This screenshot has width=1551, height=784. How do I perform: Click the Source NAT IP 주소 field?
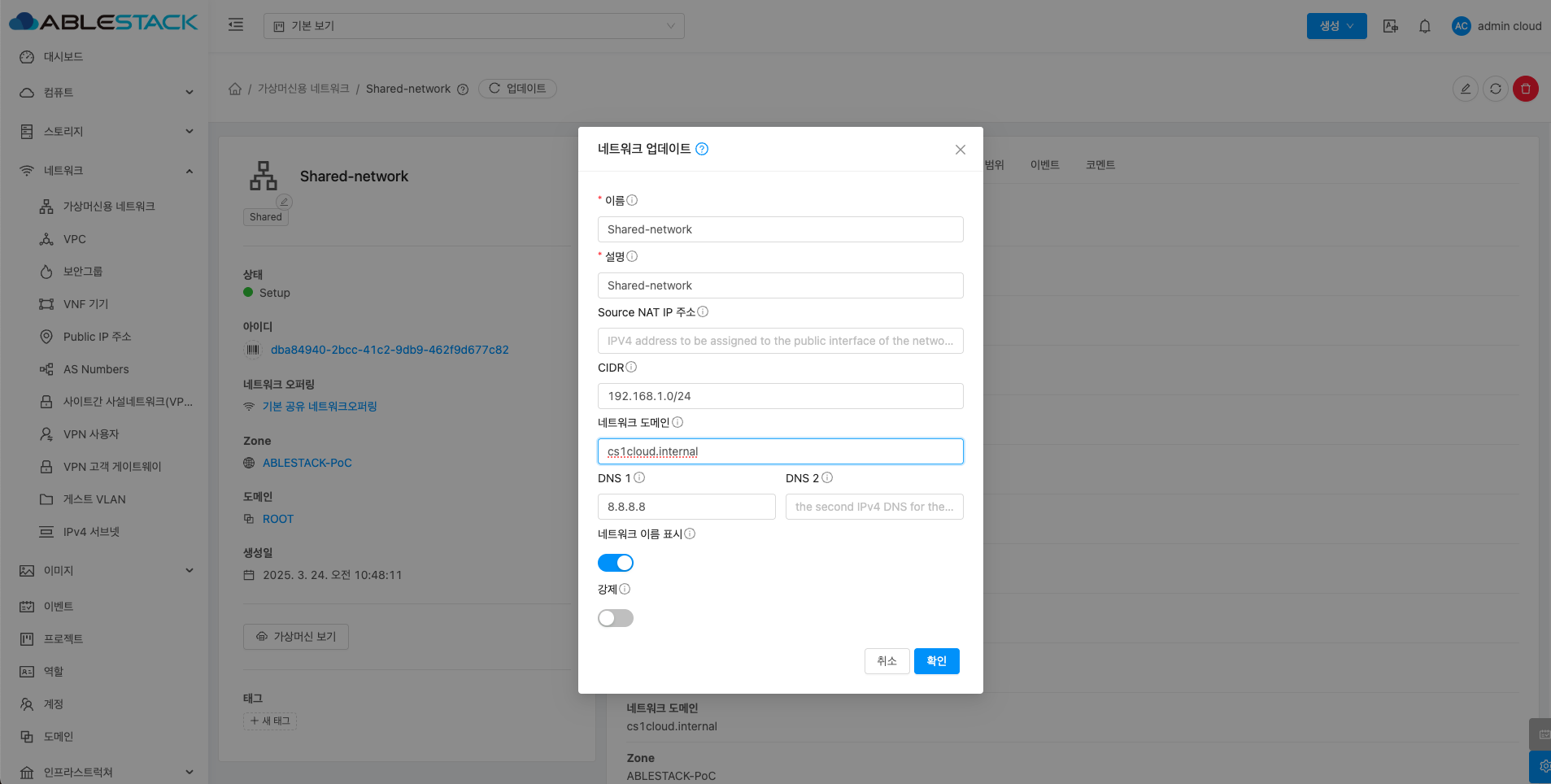click(780, 341)
